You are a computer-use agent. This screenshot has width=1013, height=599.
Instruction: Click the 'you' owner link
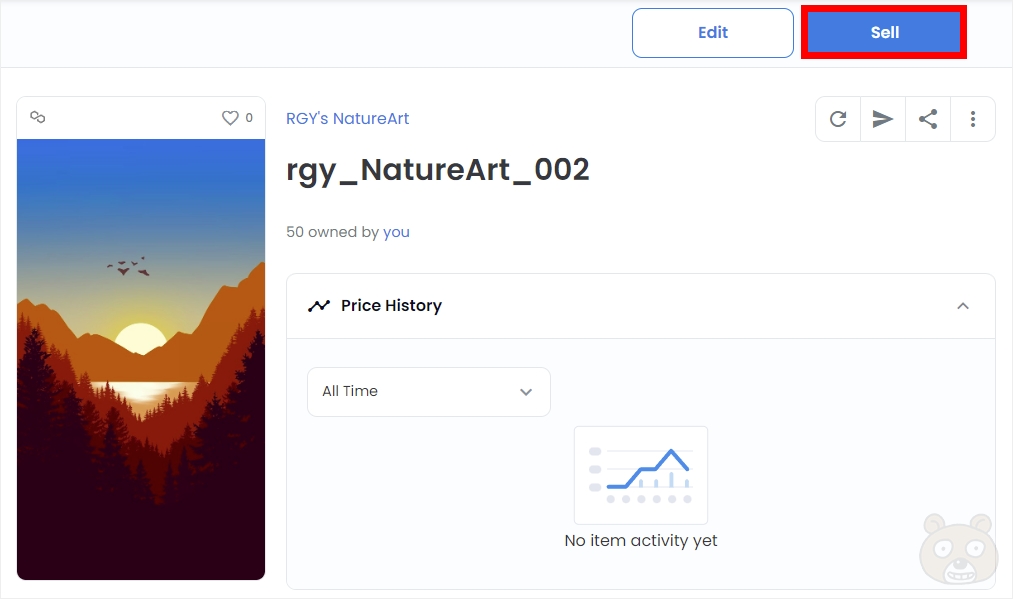click(396, 232)
